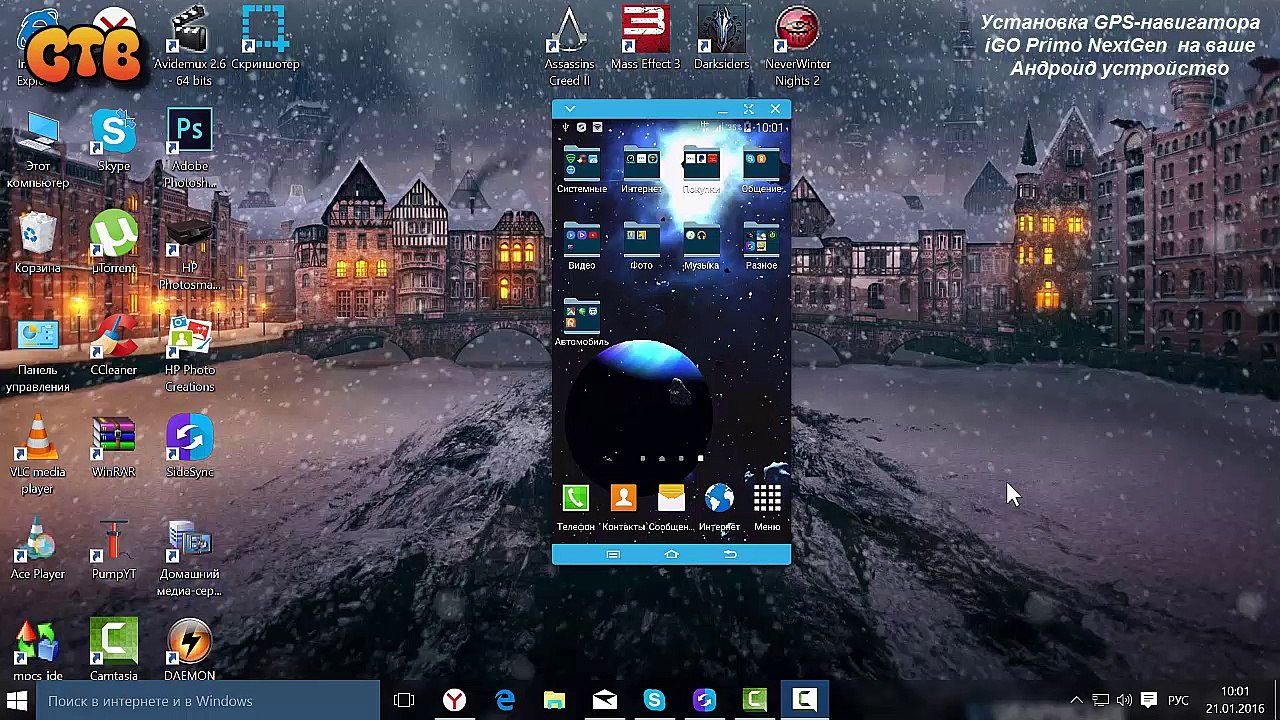Show hidden system tray icons
Screen dimensions: 1280x720
[1076, 700]
